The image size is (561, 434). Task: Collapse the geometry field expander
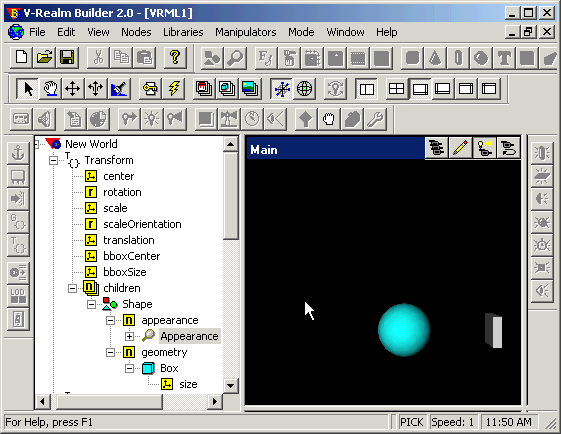coord(111,352)
